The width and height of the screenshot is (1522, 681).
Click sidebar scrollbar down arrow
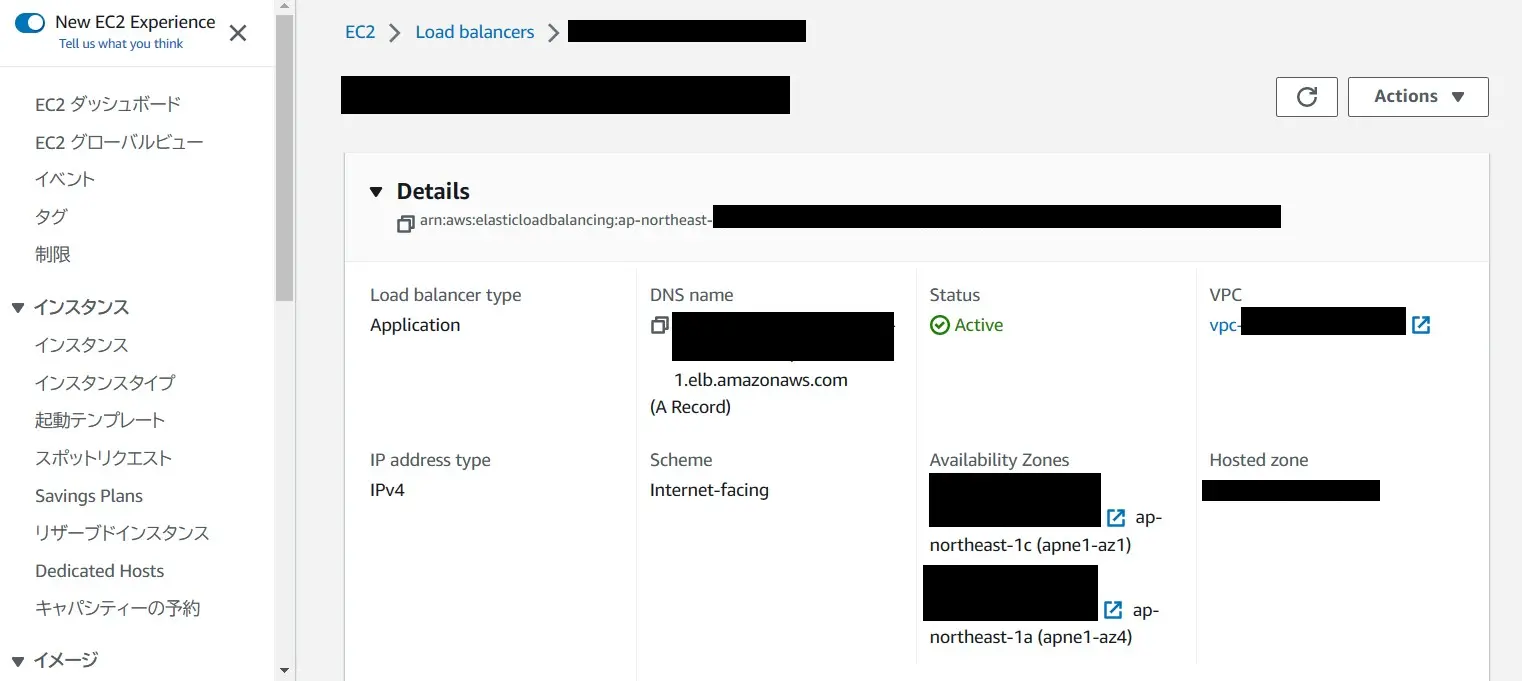(x=285, y=670)
